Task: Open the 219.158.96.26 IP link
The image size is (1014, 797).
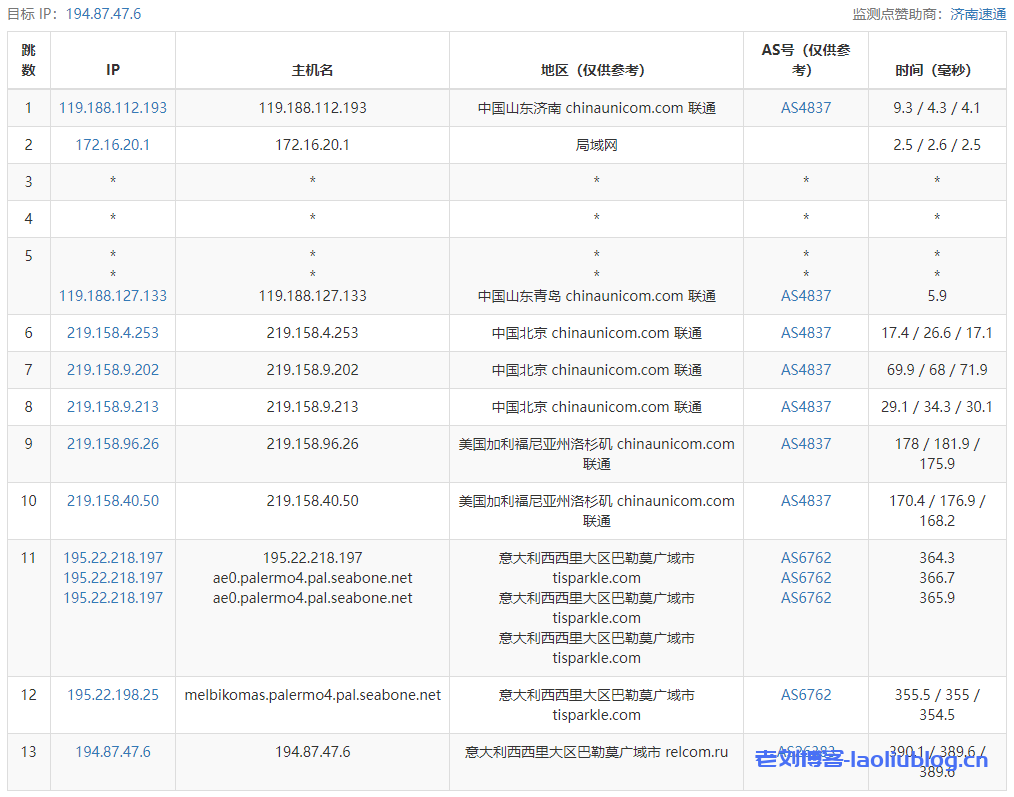Action: 113,444
